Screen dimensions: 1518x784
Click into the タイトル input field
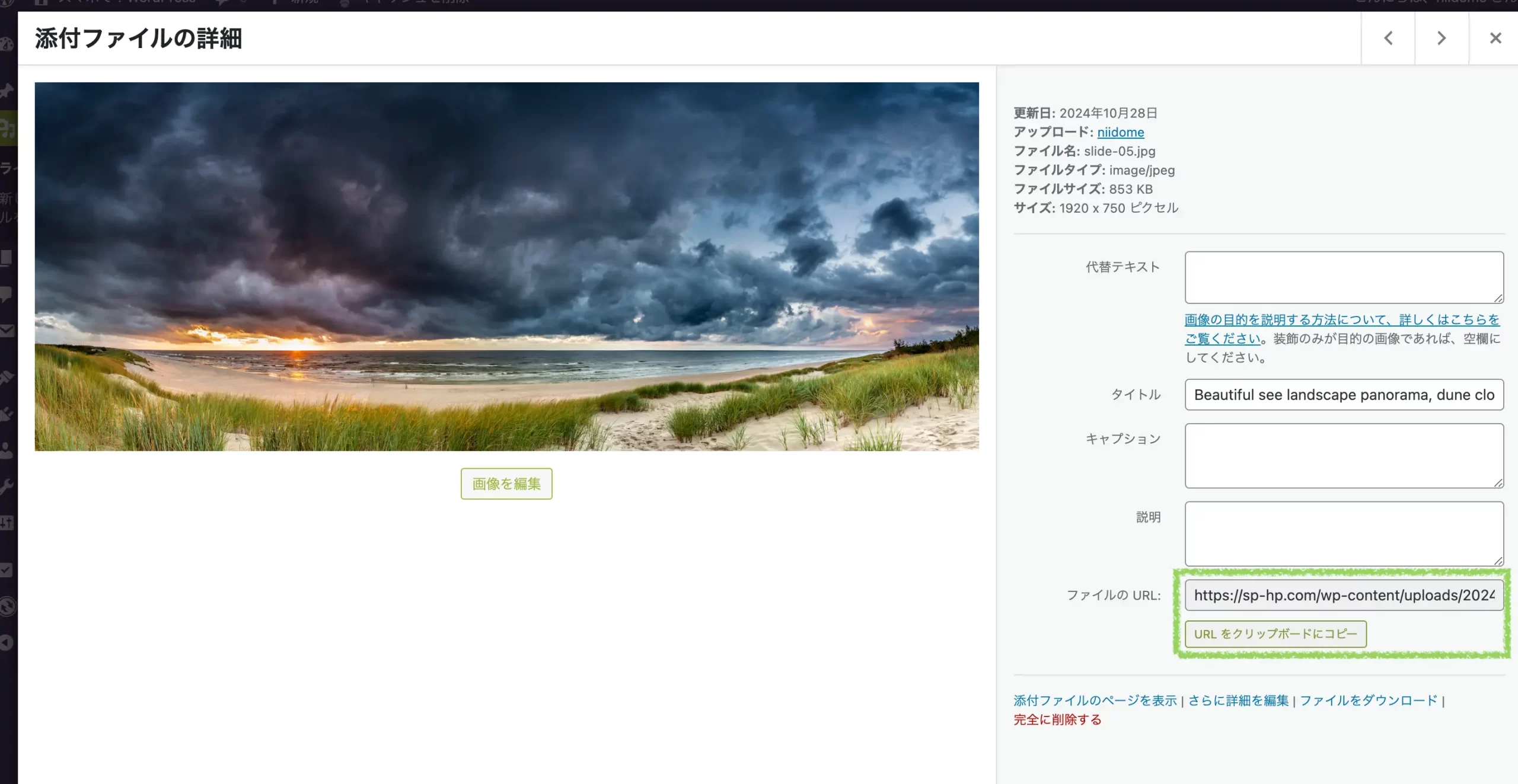pyautogui.click(x=1344, y=395)
